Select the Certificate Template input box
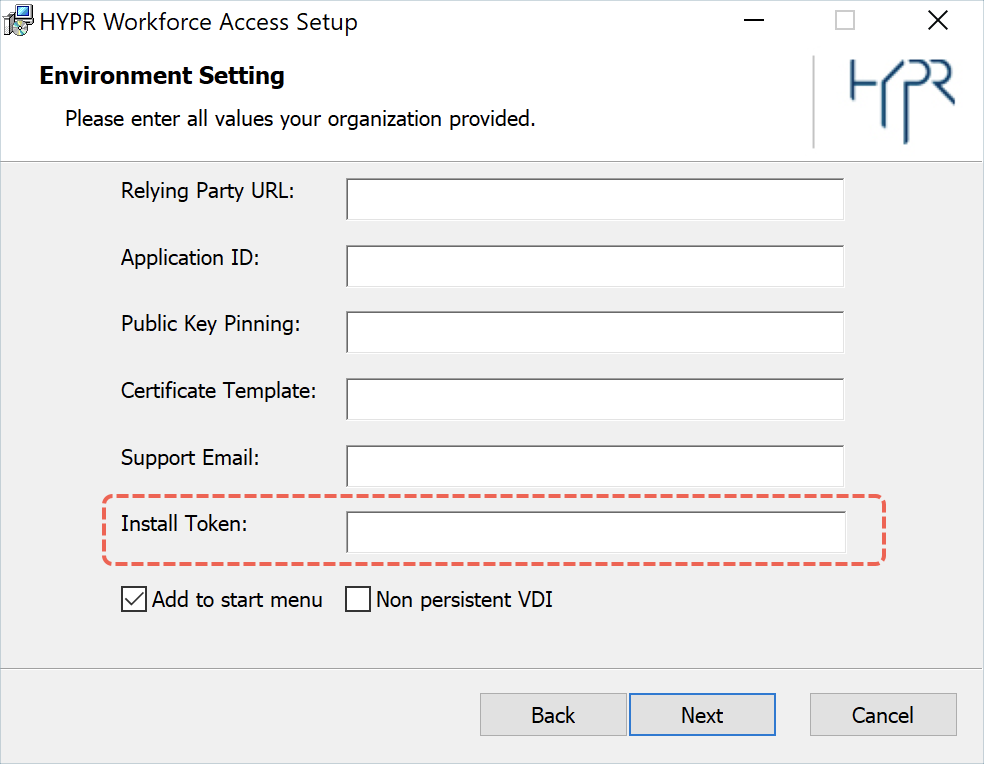 595,399
